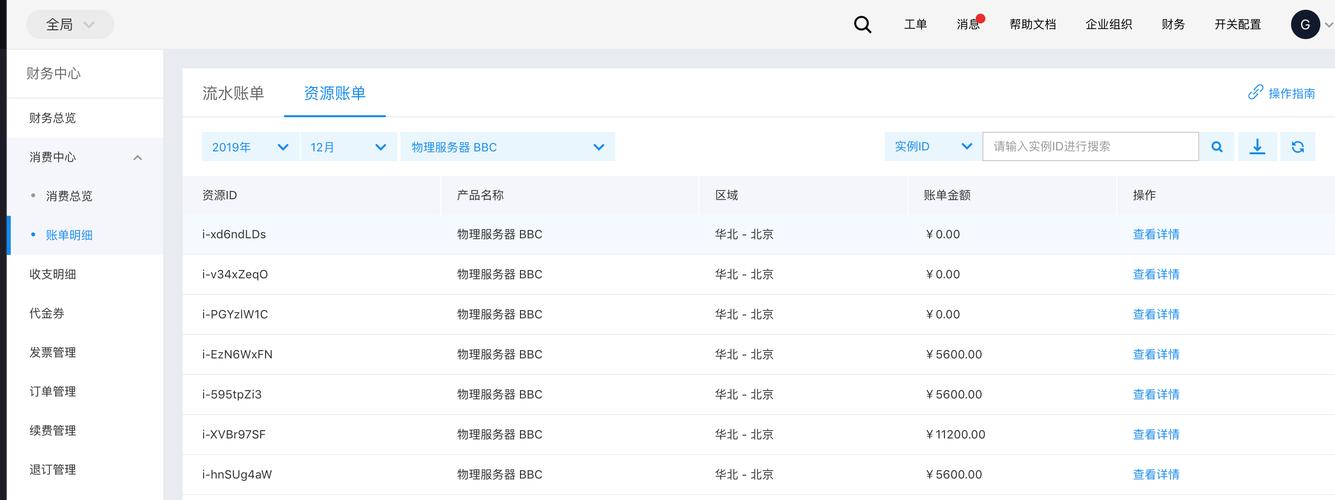View details for i-xd6ndLDs

1156,234
